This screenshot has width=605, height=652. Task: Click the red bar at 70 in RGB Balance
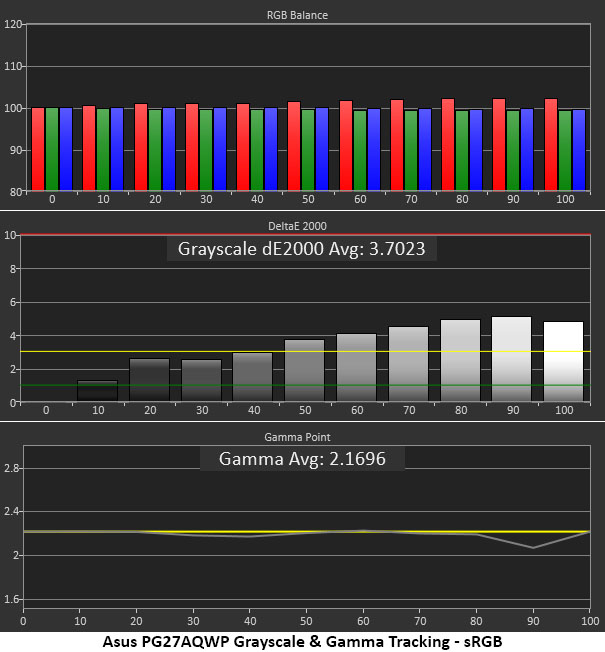coord(397,145)
